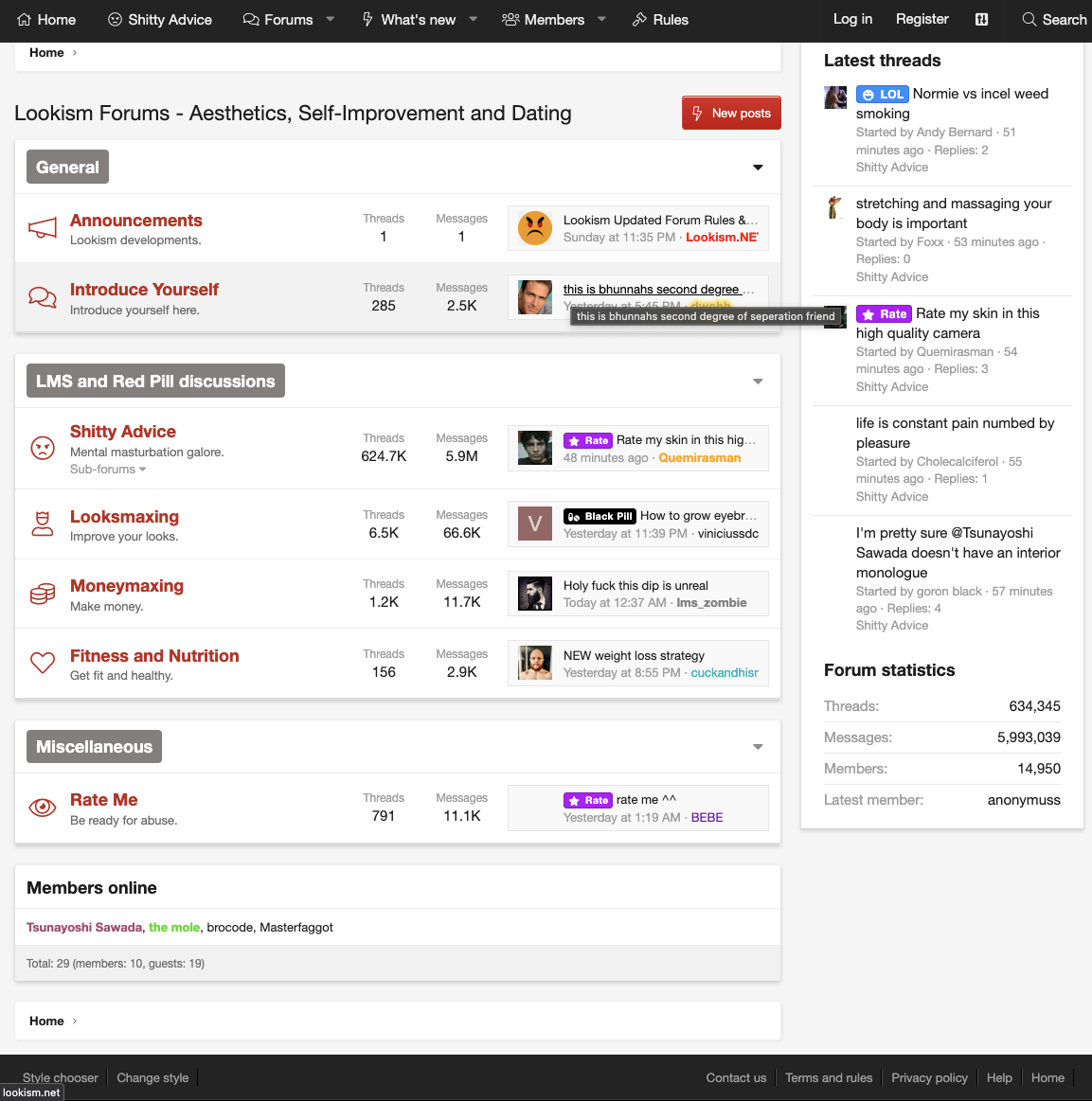Click the Rules gavel icon

coord(639,20)
